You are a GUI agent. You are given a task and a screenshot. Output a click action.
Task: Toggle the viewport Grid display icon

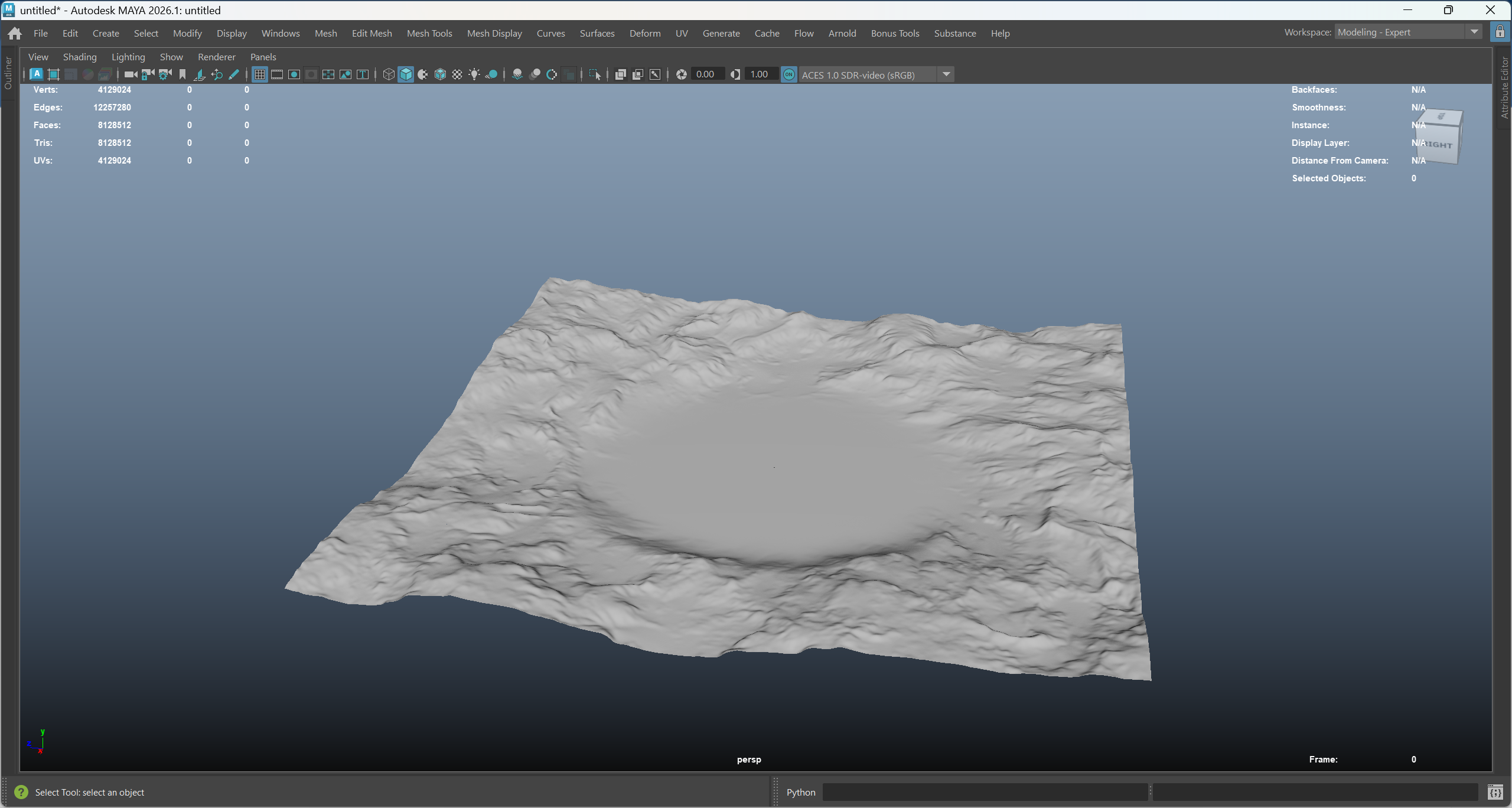pyautogui.click(x=259, y=74)
